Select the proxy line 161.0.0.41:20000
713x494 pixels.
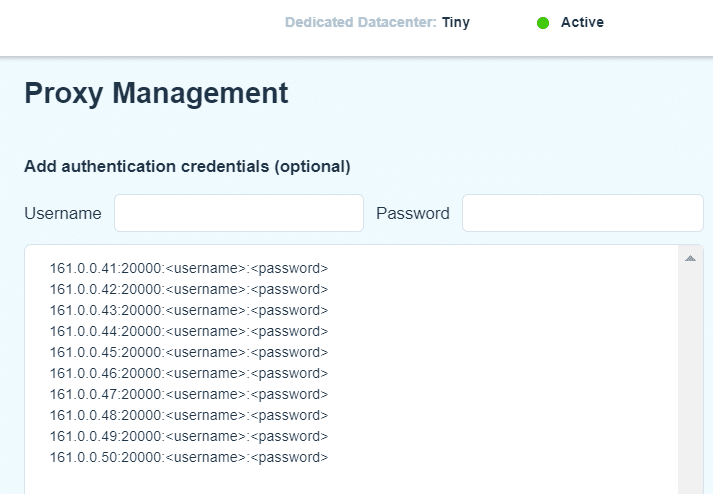click(x=189, y=268)
